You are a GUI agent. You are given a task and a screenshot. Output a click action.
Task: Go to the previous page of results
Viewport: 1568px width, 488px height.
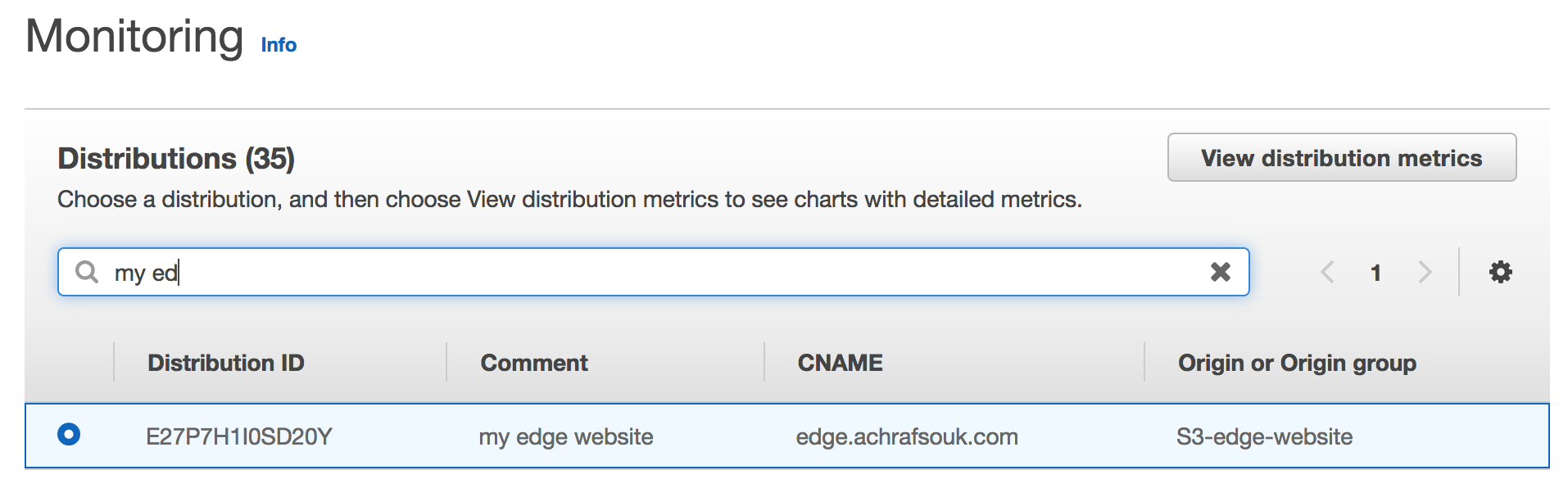[1328, 272]
